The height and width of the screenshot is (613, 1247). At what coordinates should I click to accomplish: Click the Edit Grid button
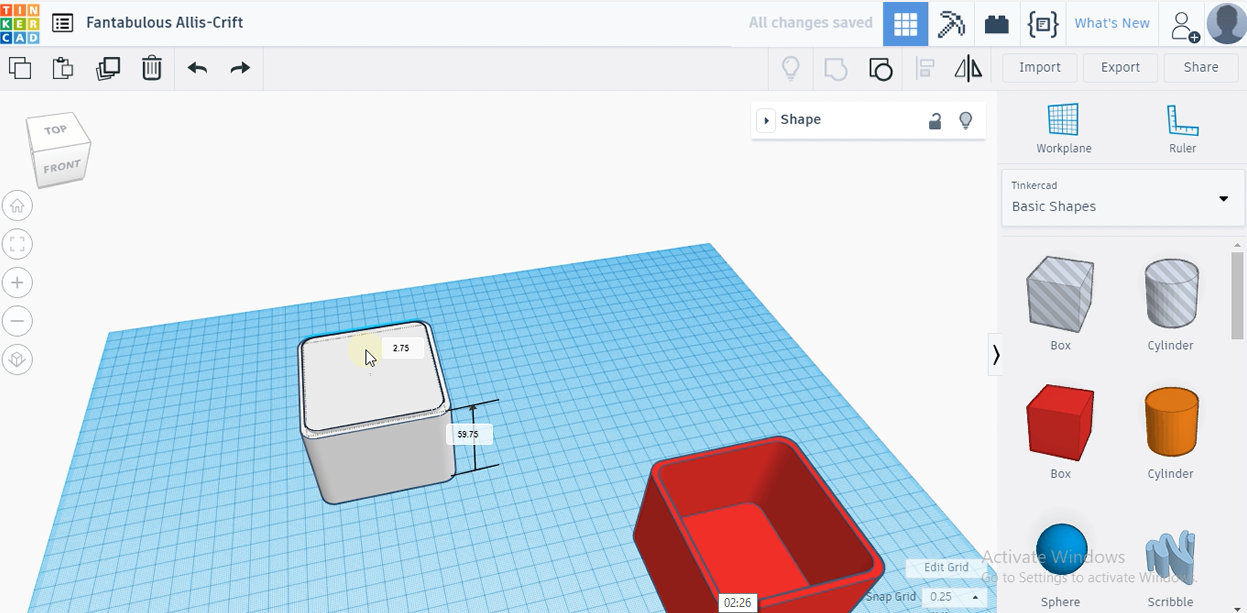(945, 567)
